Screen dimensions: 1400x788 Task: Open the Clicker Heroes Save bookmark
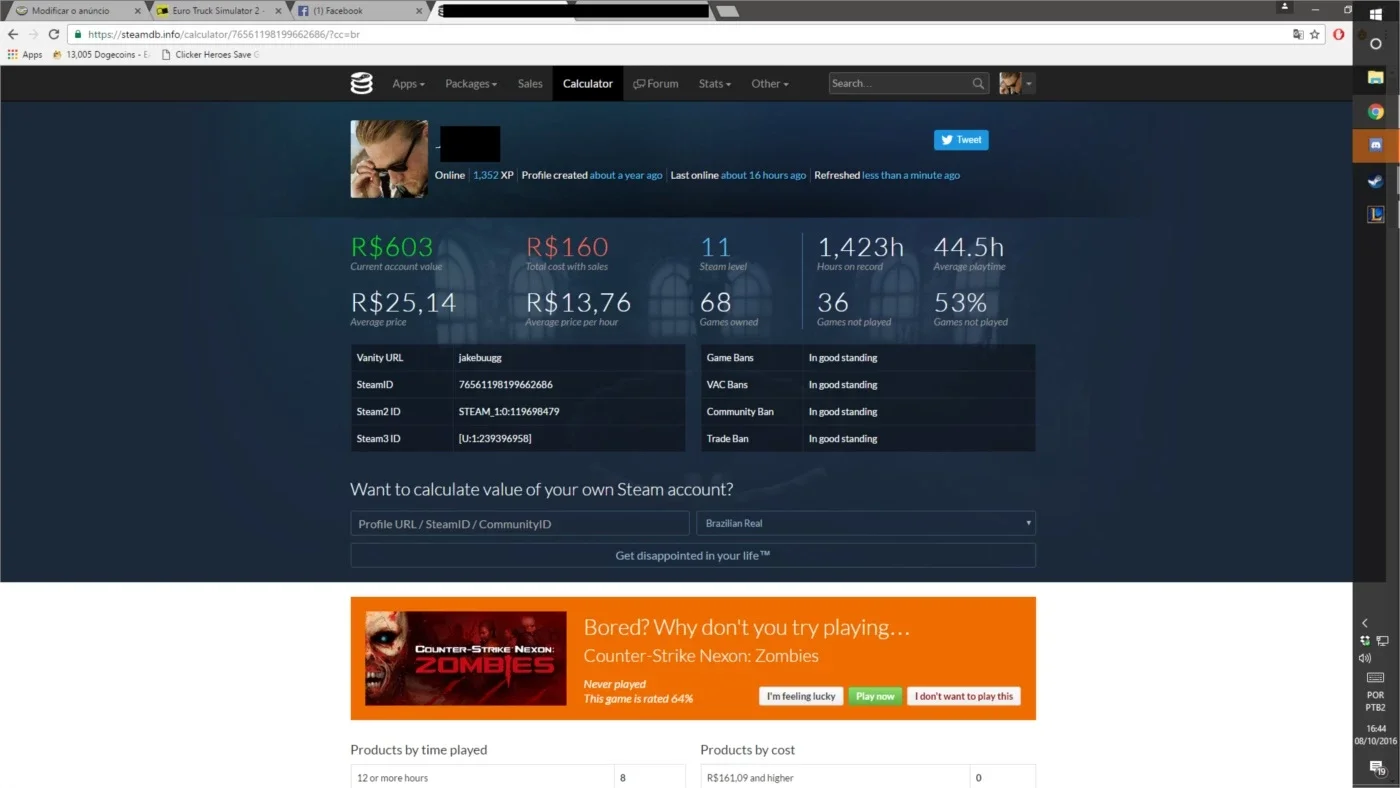click(210, 55)
